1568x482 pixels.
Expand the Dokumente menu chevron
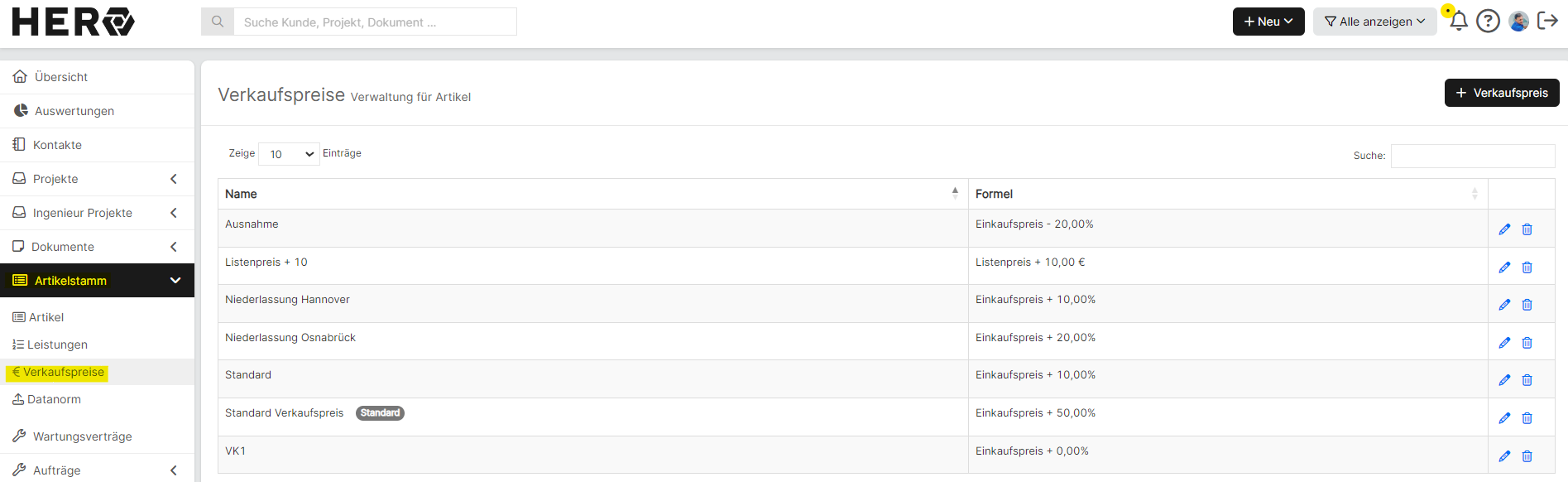(174, 247)
